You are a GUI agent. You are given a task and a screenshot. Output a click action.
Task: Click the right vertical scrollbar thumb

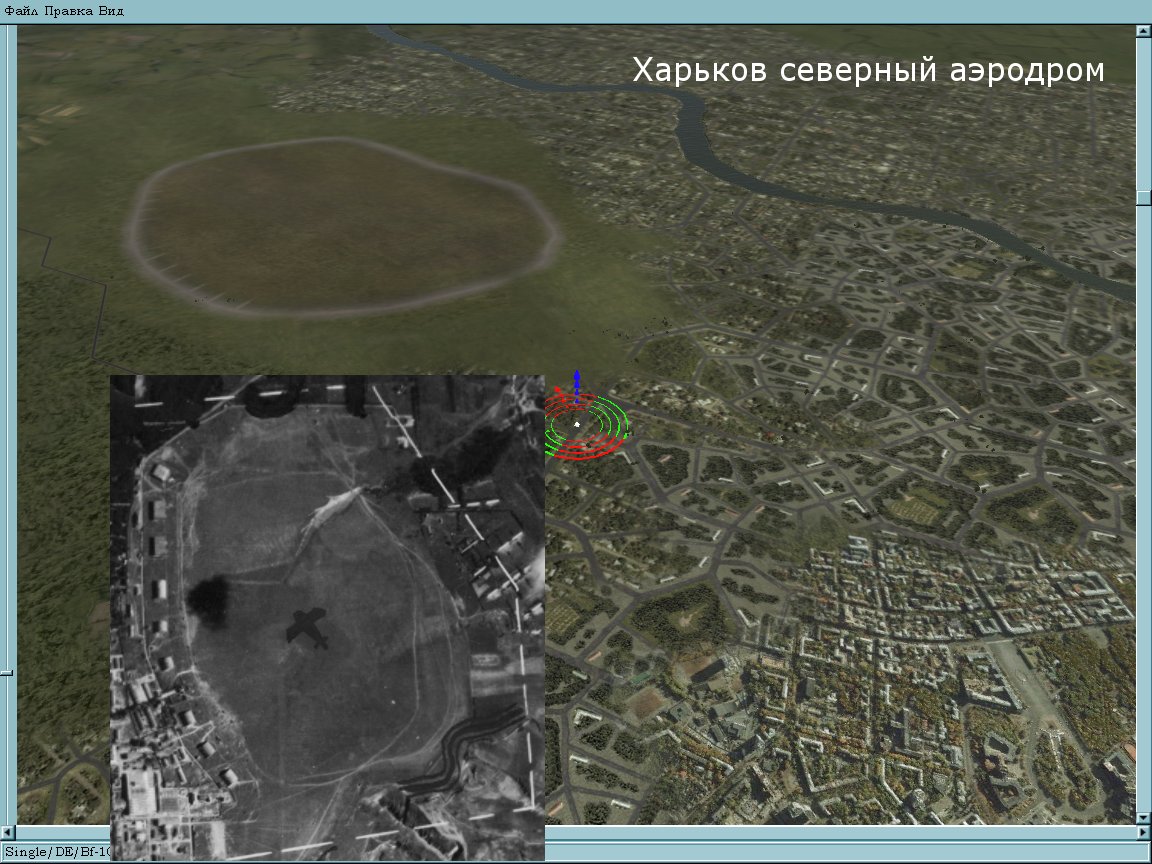tap(1143, 198)
